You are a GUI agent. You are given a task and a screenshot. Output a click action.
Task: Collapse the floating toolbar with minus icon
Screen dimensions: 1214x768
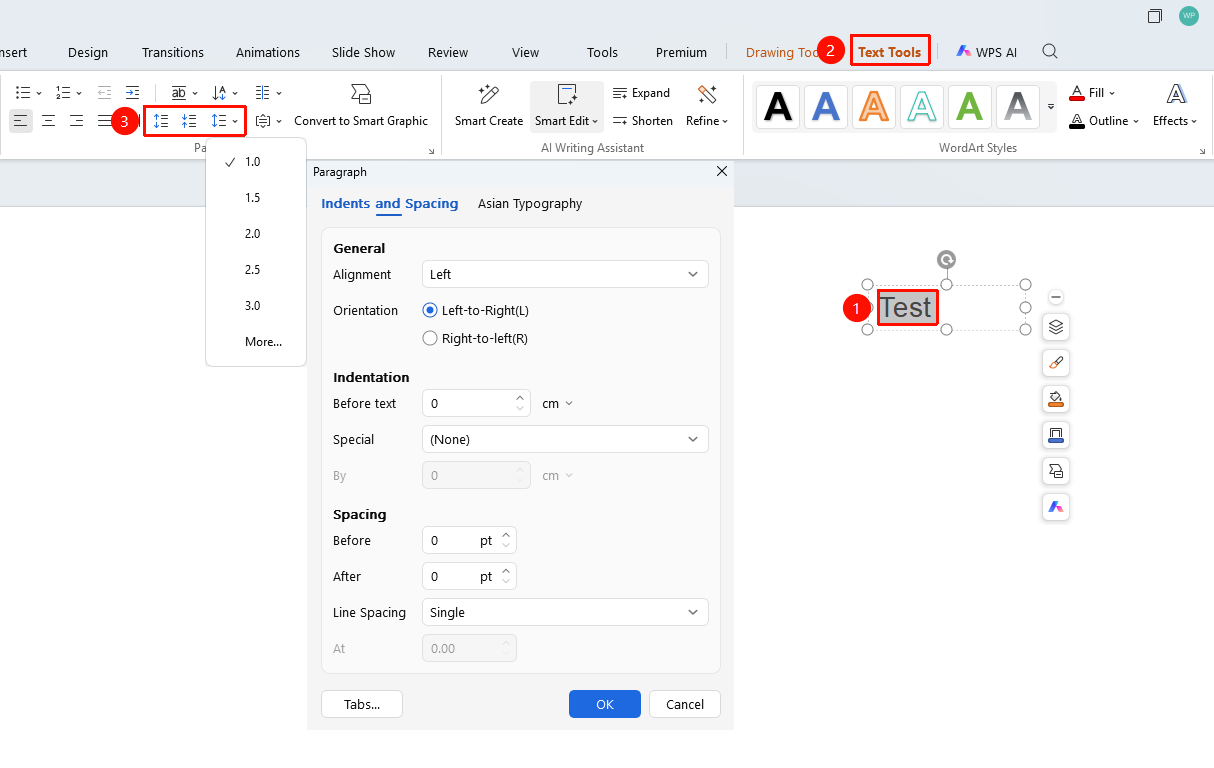1056,297
